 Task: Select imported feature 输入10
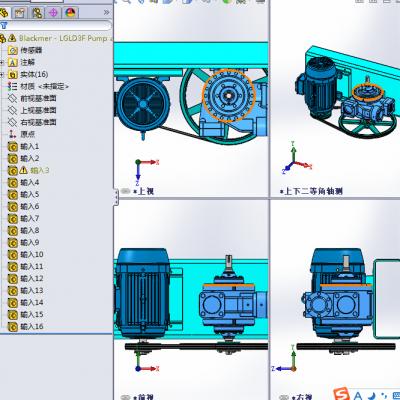32,254
